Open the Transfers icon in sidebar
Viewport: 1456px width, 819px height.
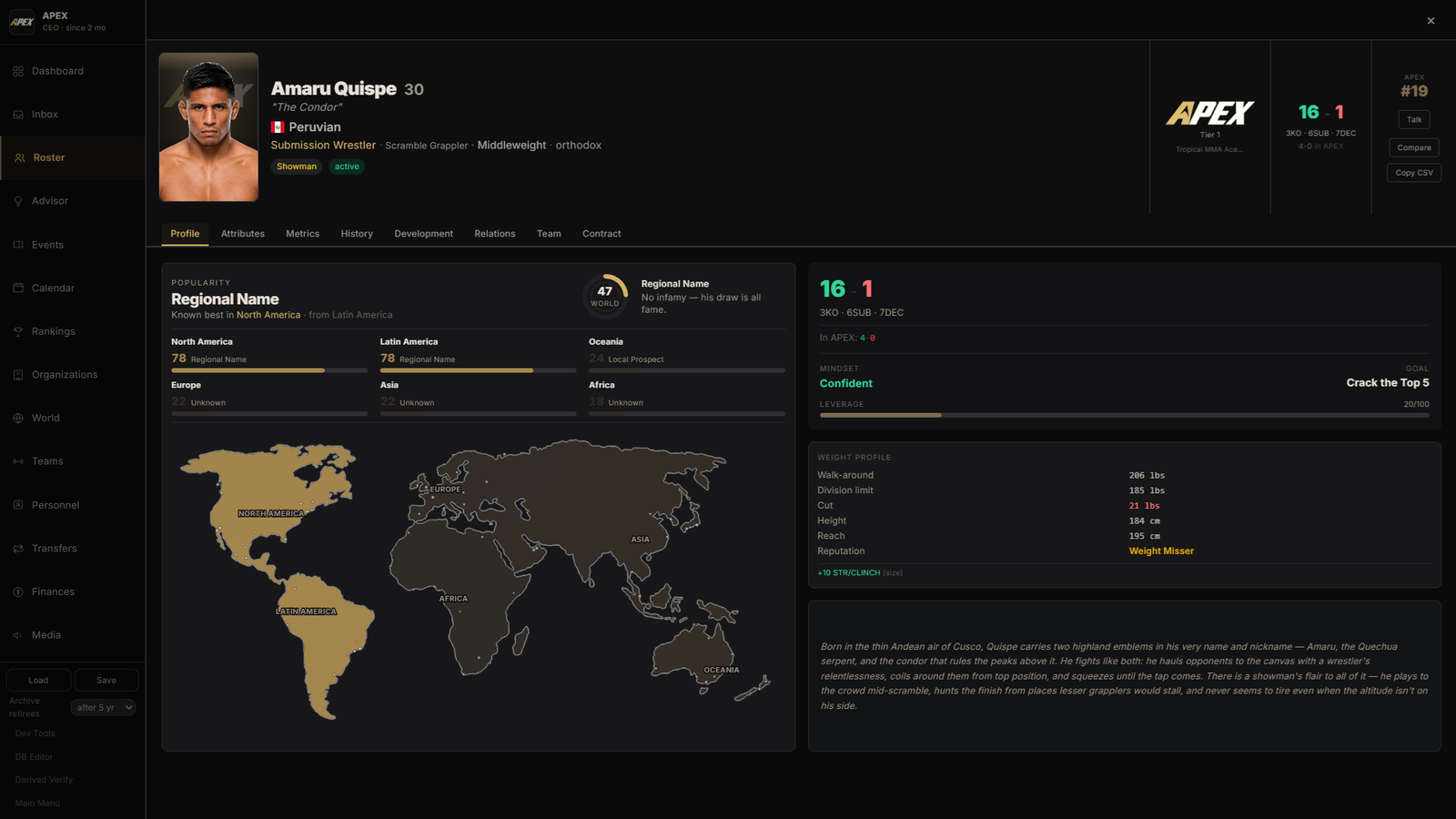tap(18, 549)
